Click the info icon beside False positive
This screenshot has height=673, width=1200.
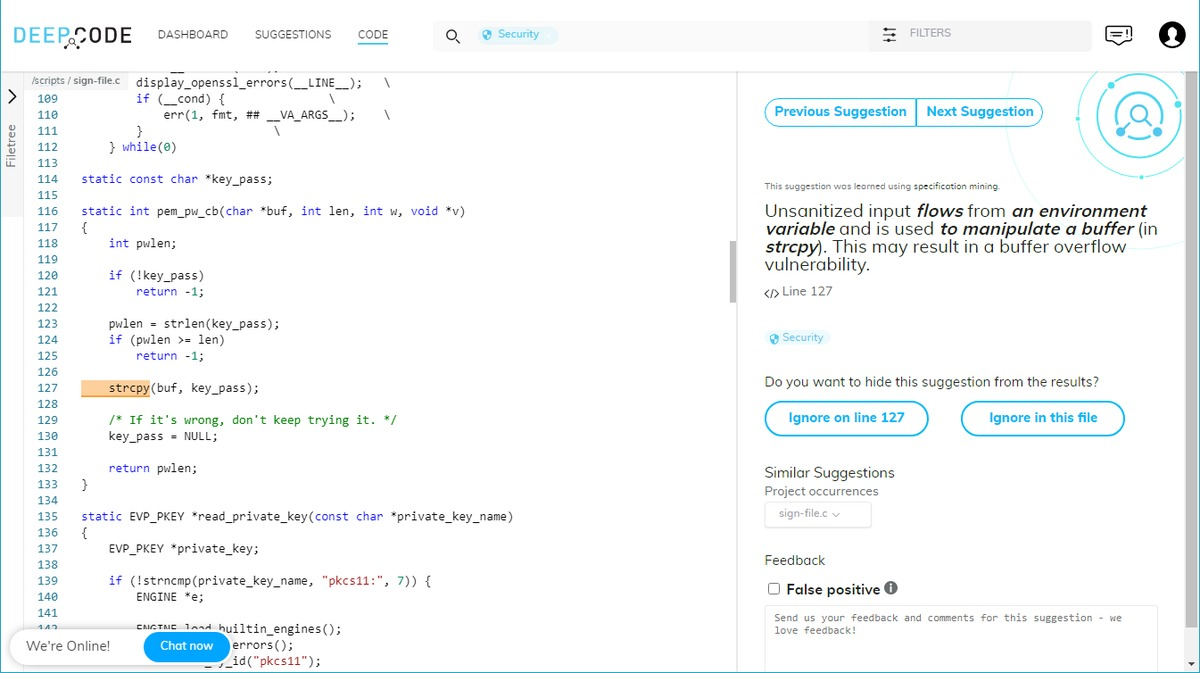[x=891, y=588]
